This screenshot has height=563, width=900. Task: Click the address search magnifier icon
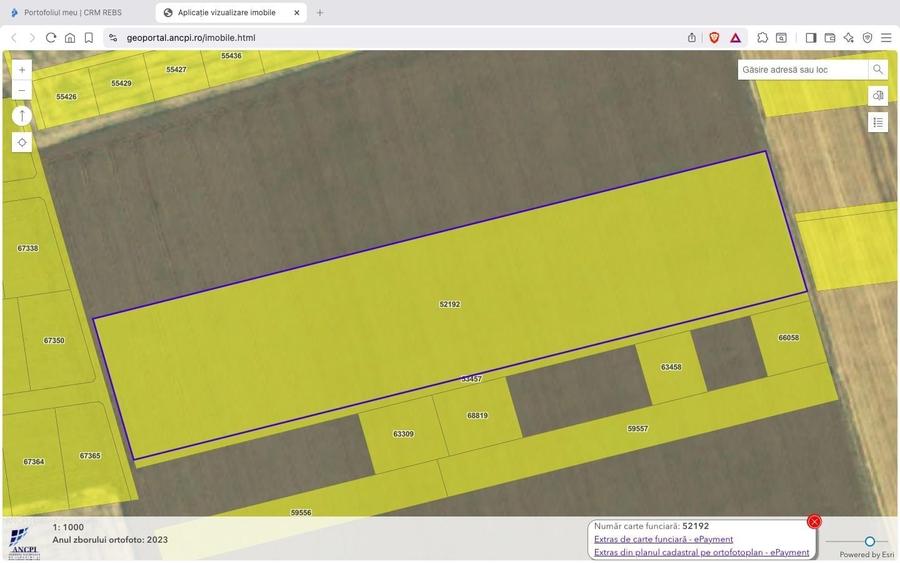point(878,70)
